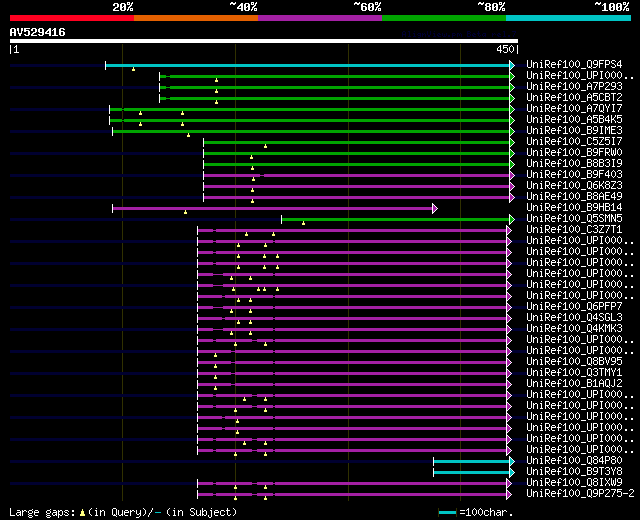This screenshot has width=640, height=520.
Task: Click the green arrowhead ending the A7QYI7 bar
Action: [x=512, y=109]
